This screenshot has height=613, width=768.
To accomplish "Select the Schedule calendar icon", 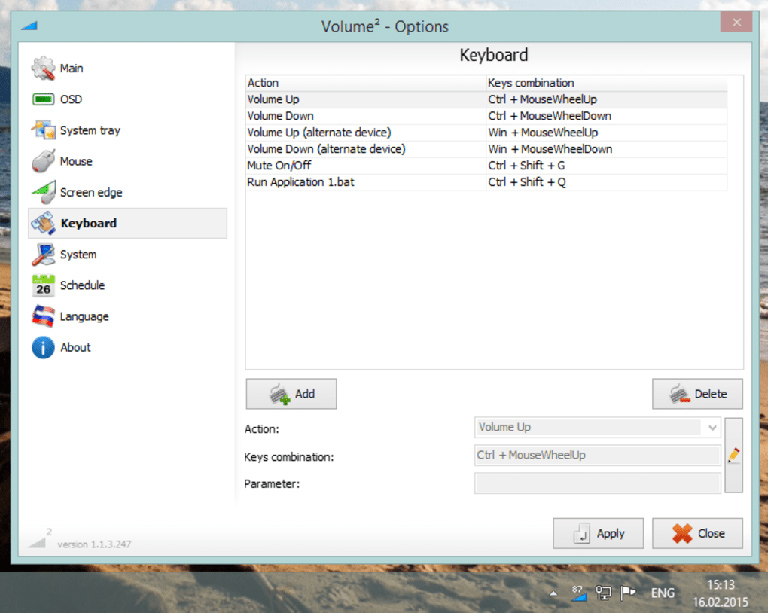I will (x=44, y=285).
